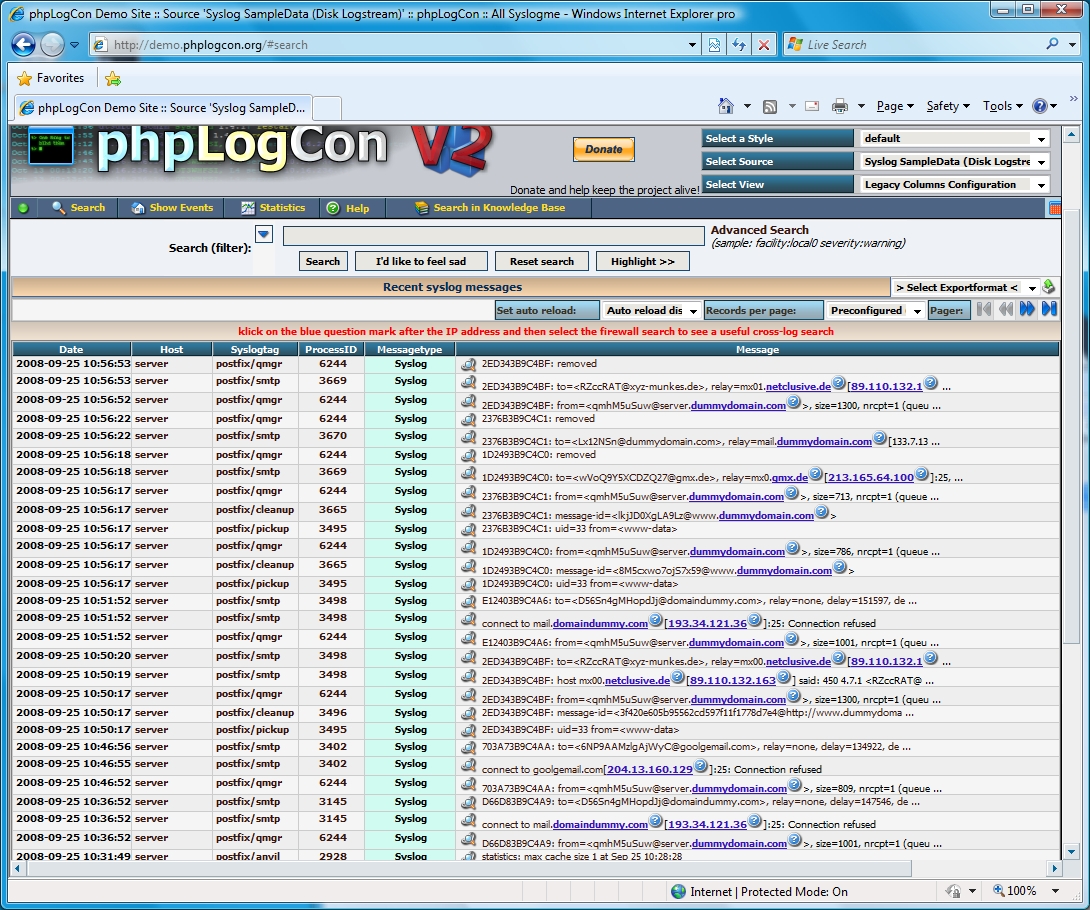This screenshot has width=1090, height=910.
Task: Open the Search menu item
Action: click(x=78, y=208)
